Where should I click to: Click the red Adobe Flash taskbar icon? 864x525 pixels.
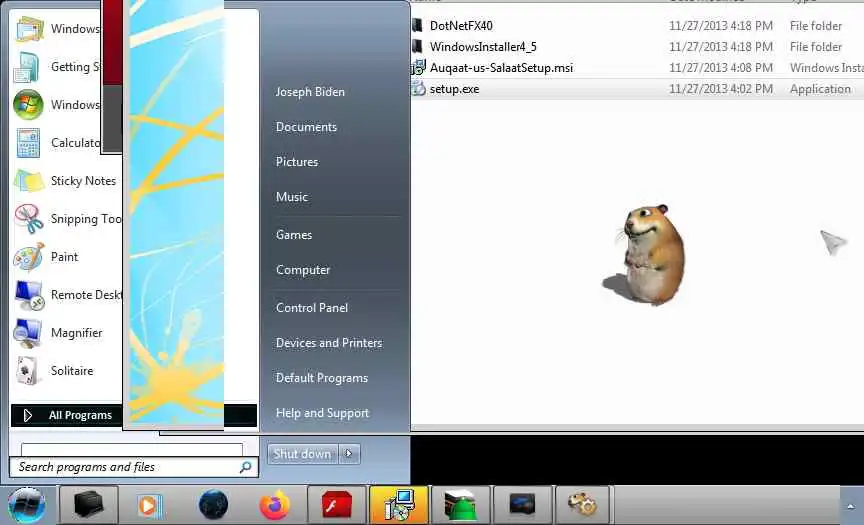[337, 505]
